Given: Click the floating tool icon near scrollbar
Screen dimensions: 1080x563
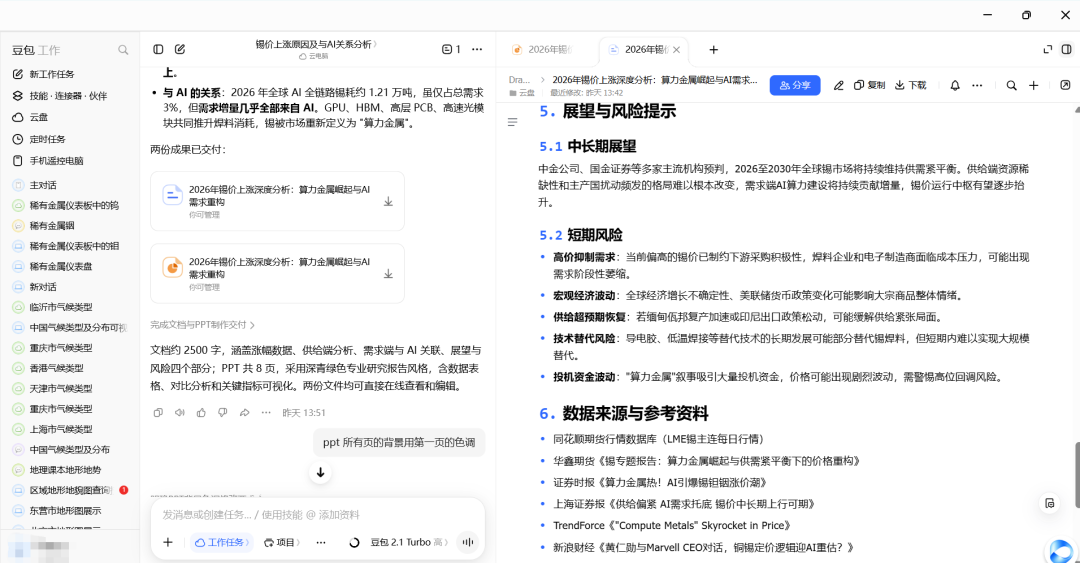Looking at the screenshot, I should point(1050,504).
